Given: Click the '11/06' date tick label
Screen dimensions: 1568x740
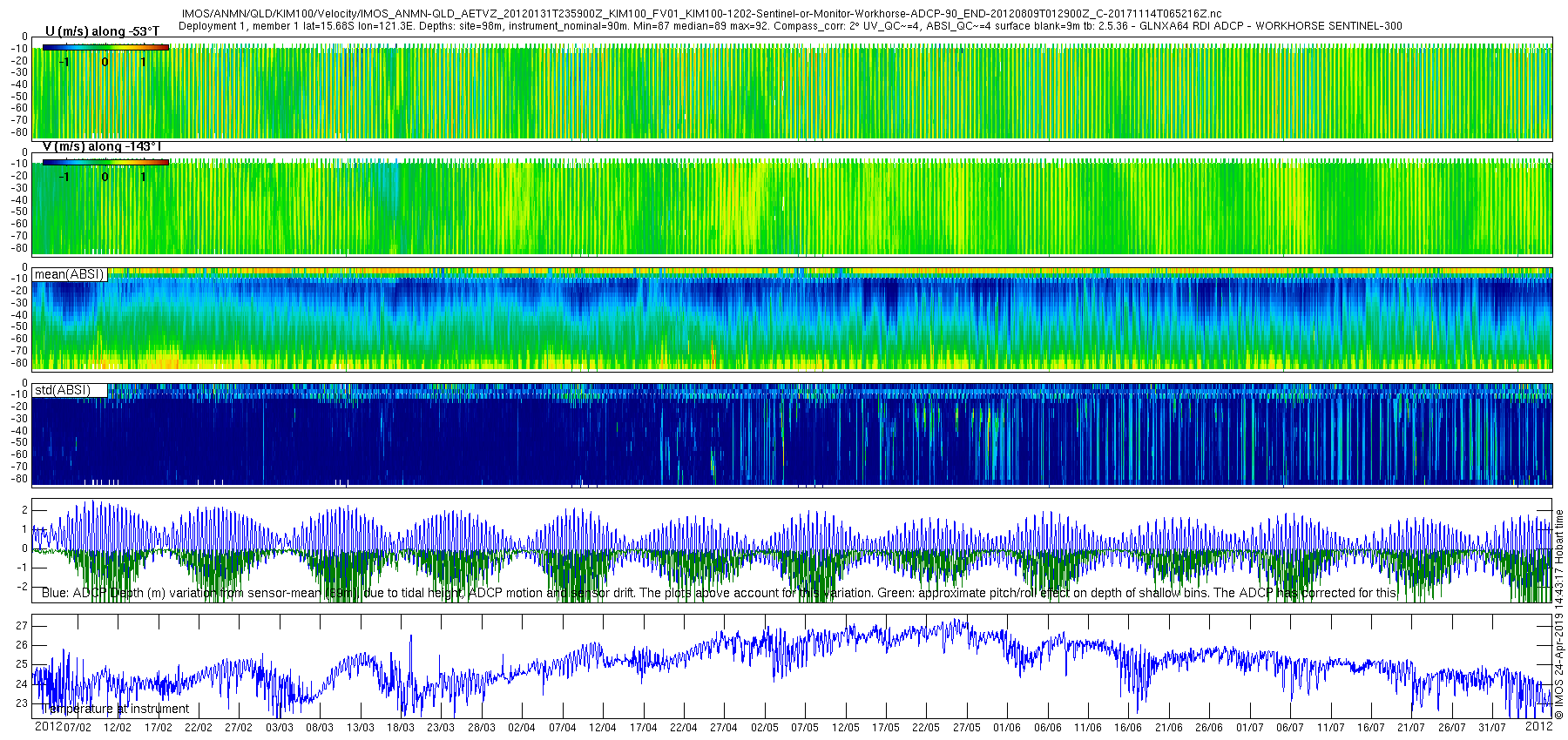Looking at the screenshot, I should (1088, 727).
